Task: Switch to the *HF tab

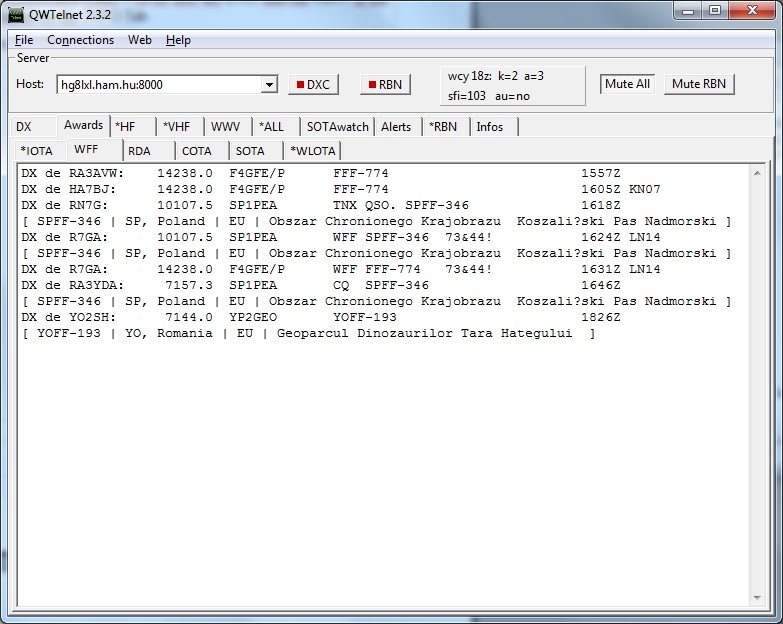Action: 126,127
